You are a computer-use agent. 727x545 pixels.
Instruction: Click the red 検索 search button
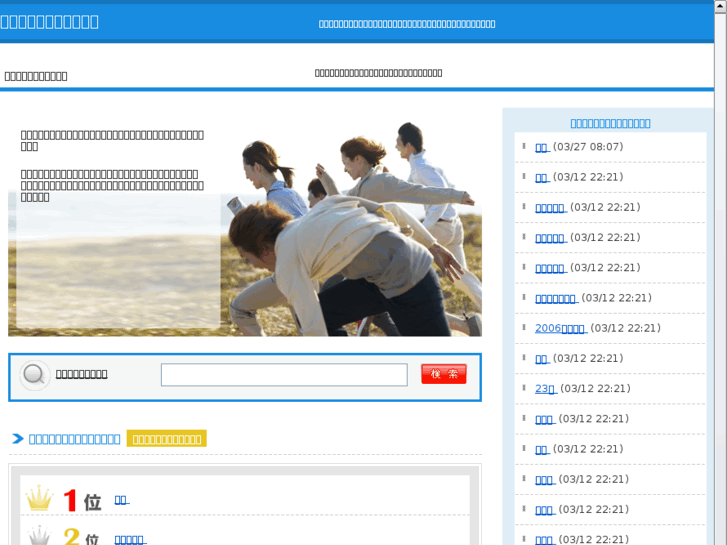point(444,374)
